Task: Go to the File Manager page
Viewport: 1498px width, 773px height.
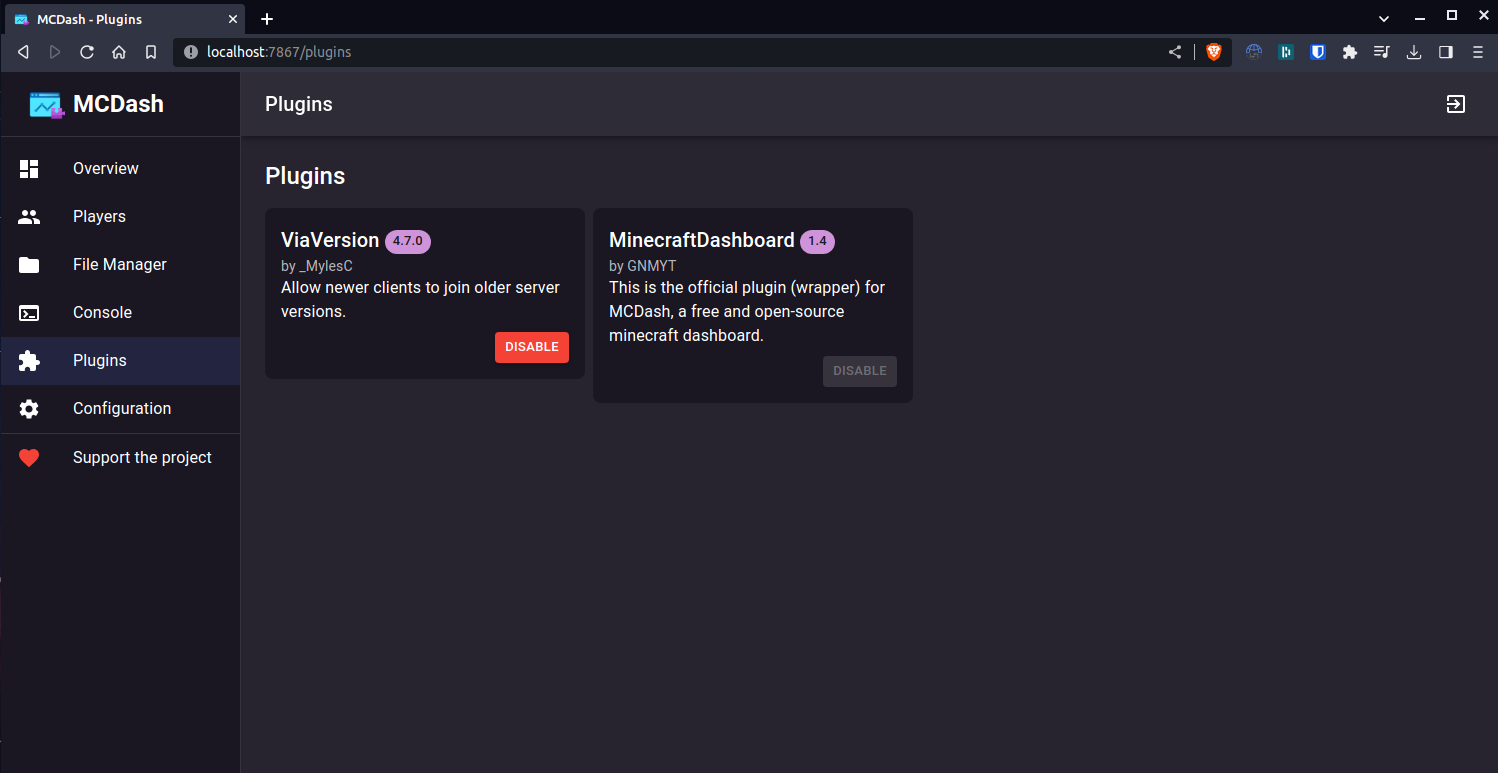Action: [x=120, y=265]
